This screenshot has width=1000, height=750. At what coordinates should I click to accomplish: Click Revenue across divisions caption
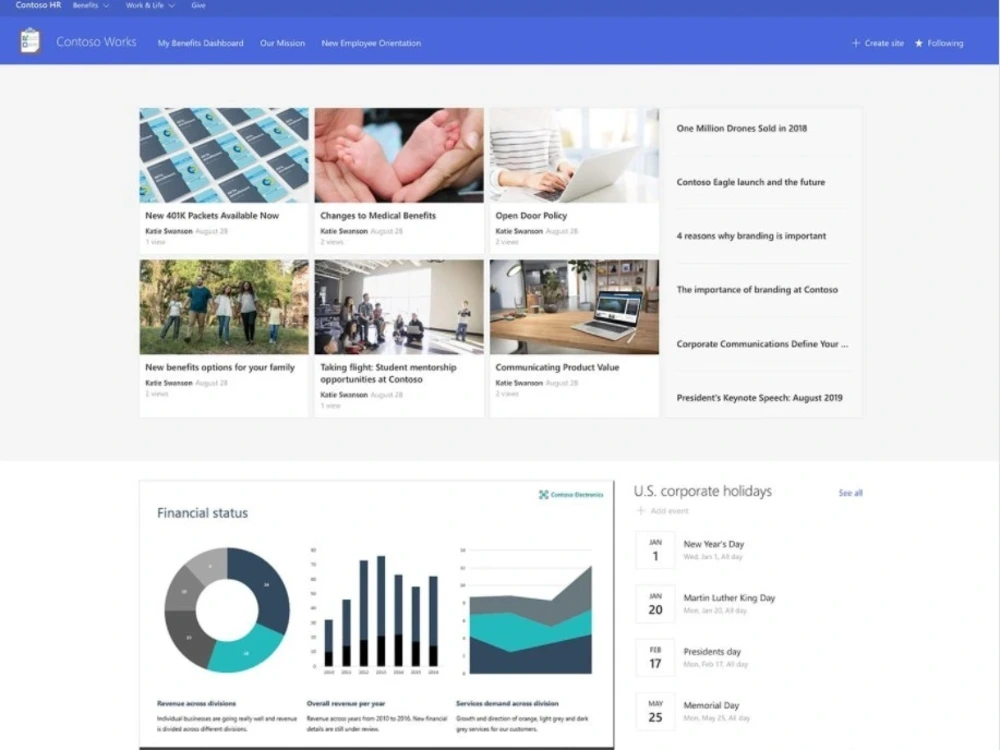196,703
